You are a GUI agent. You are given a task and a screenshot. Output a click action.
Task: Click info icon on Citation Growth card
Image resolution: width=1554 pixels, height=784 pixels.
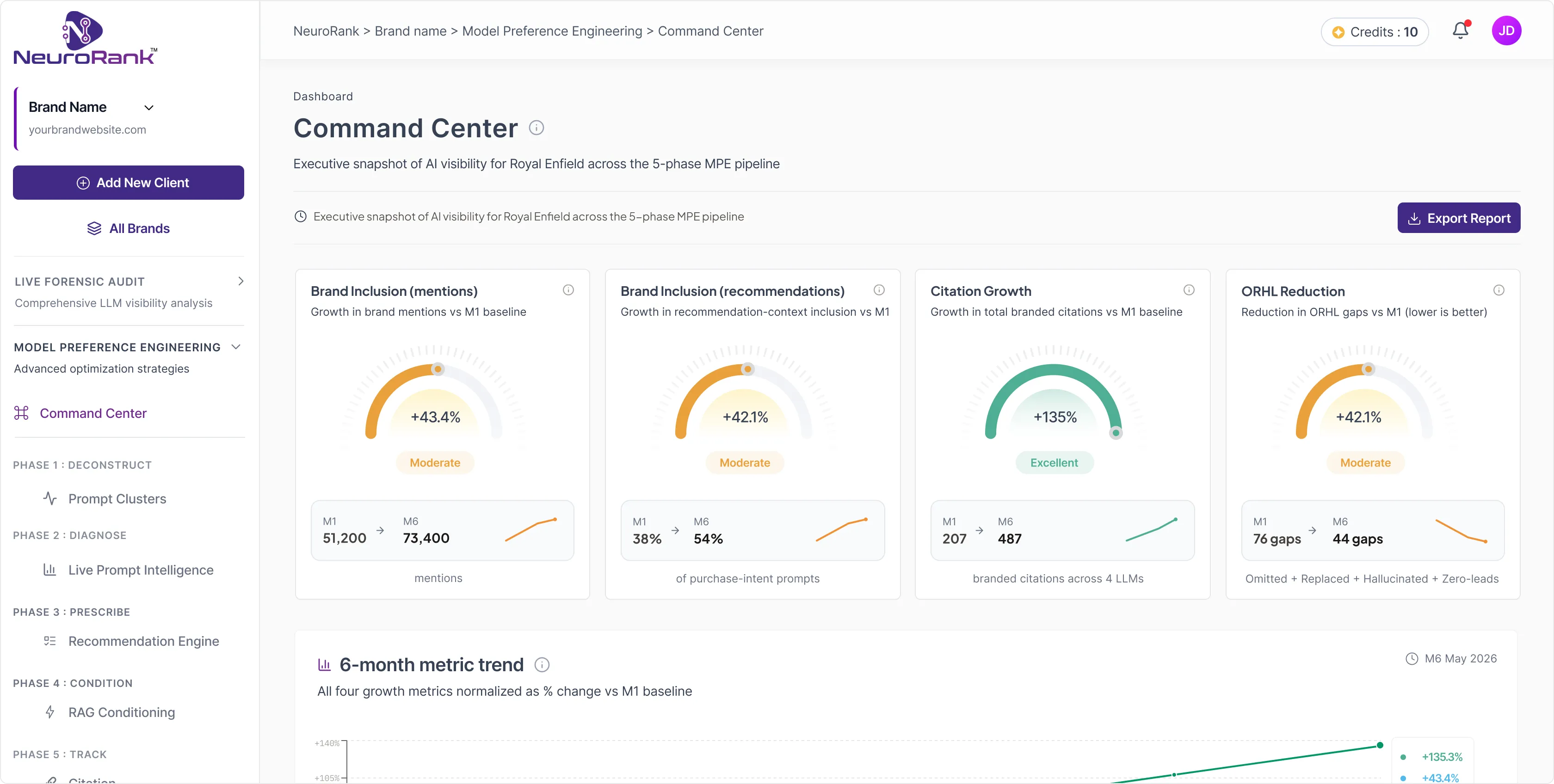1189,290
